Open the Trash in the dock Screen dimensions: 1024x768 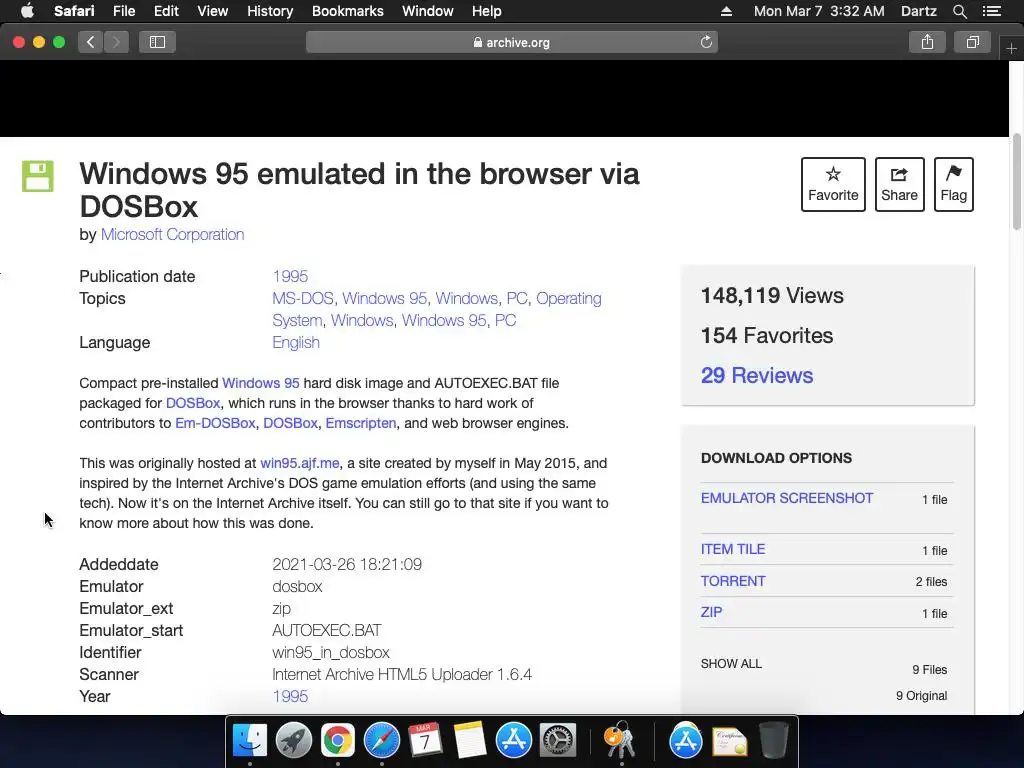click(773, 741)
